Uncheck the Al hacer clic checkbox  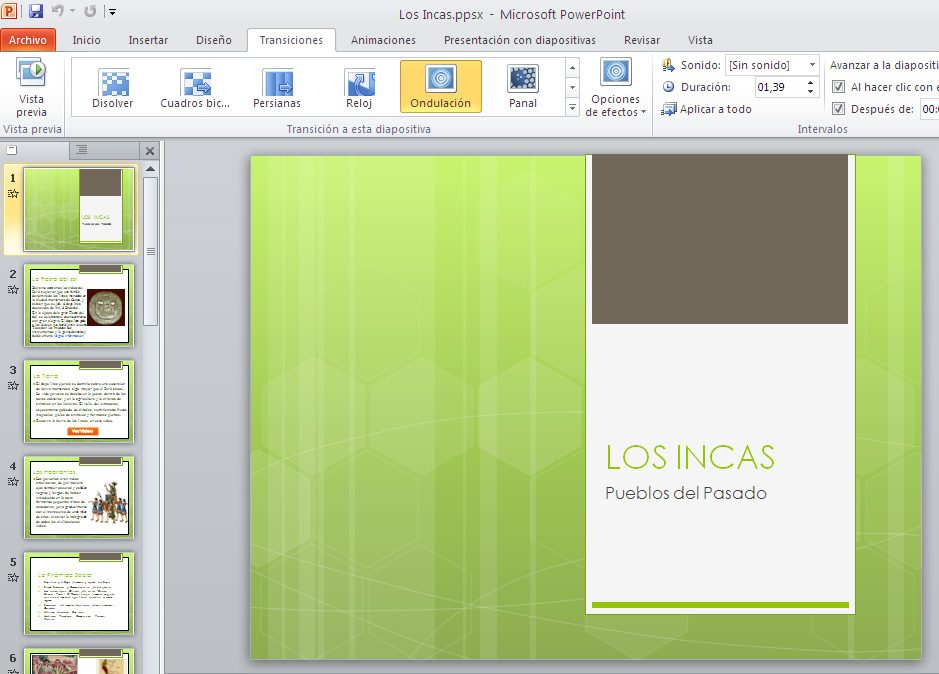click(x=838, y=87)
